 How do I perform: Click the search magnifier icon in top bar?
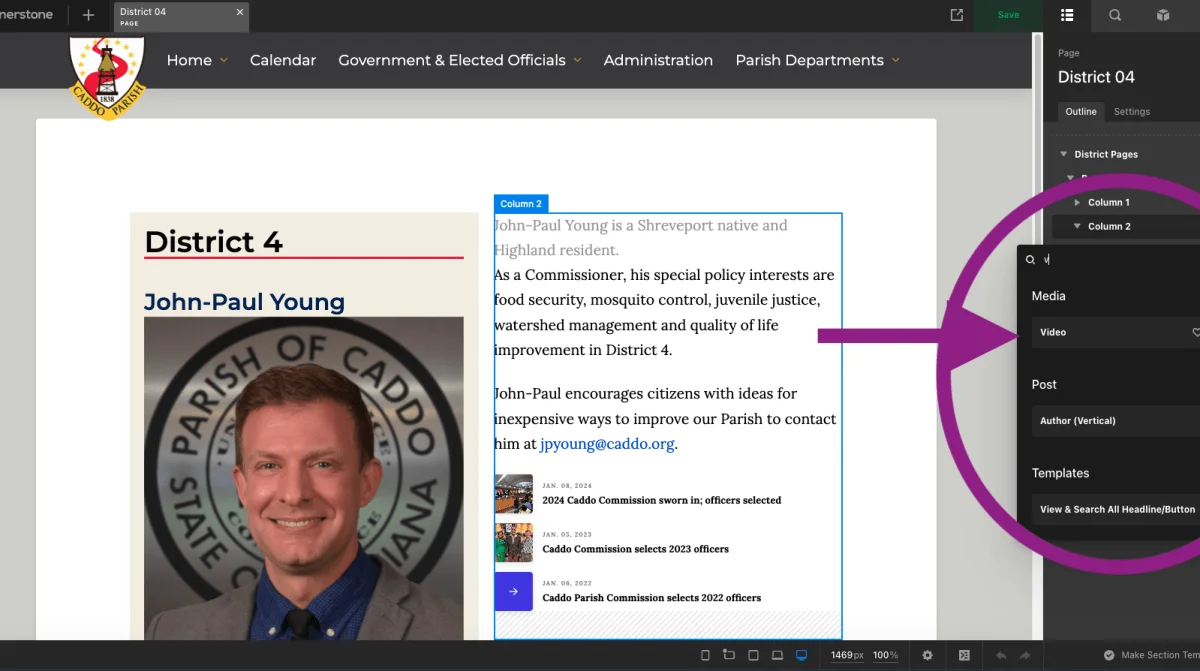[1115, 15]
